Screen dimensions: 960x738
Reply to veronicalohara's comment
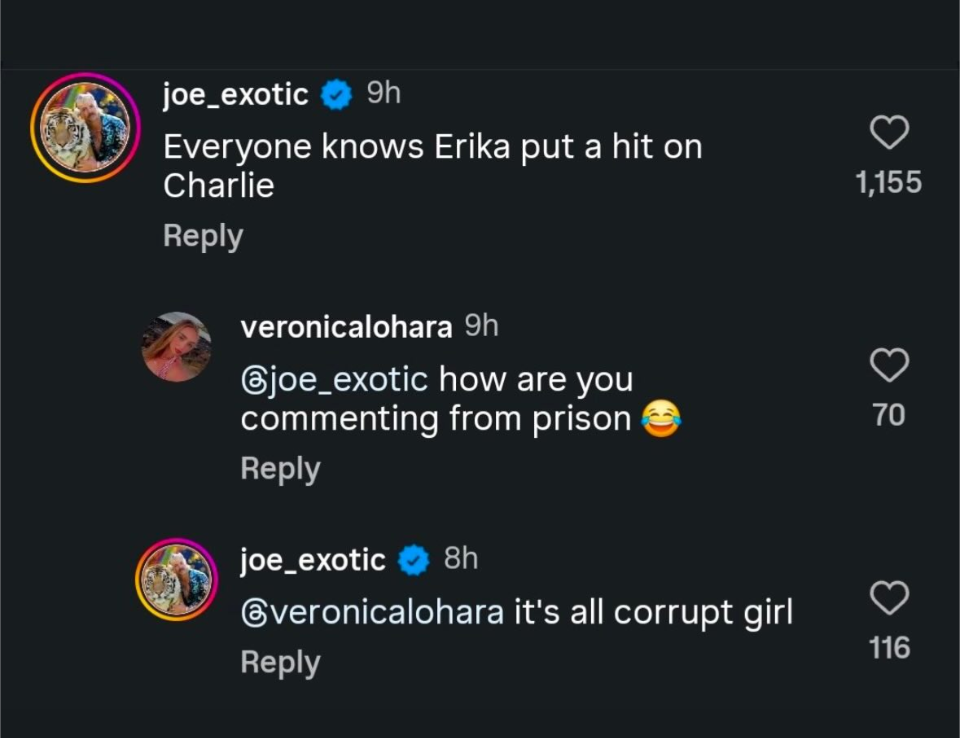click(x=280, y=469)
